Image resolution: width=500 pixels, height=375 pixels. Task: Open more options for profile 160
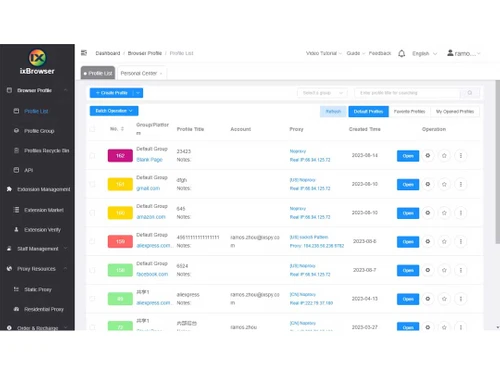(461, 213)
